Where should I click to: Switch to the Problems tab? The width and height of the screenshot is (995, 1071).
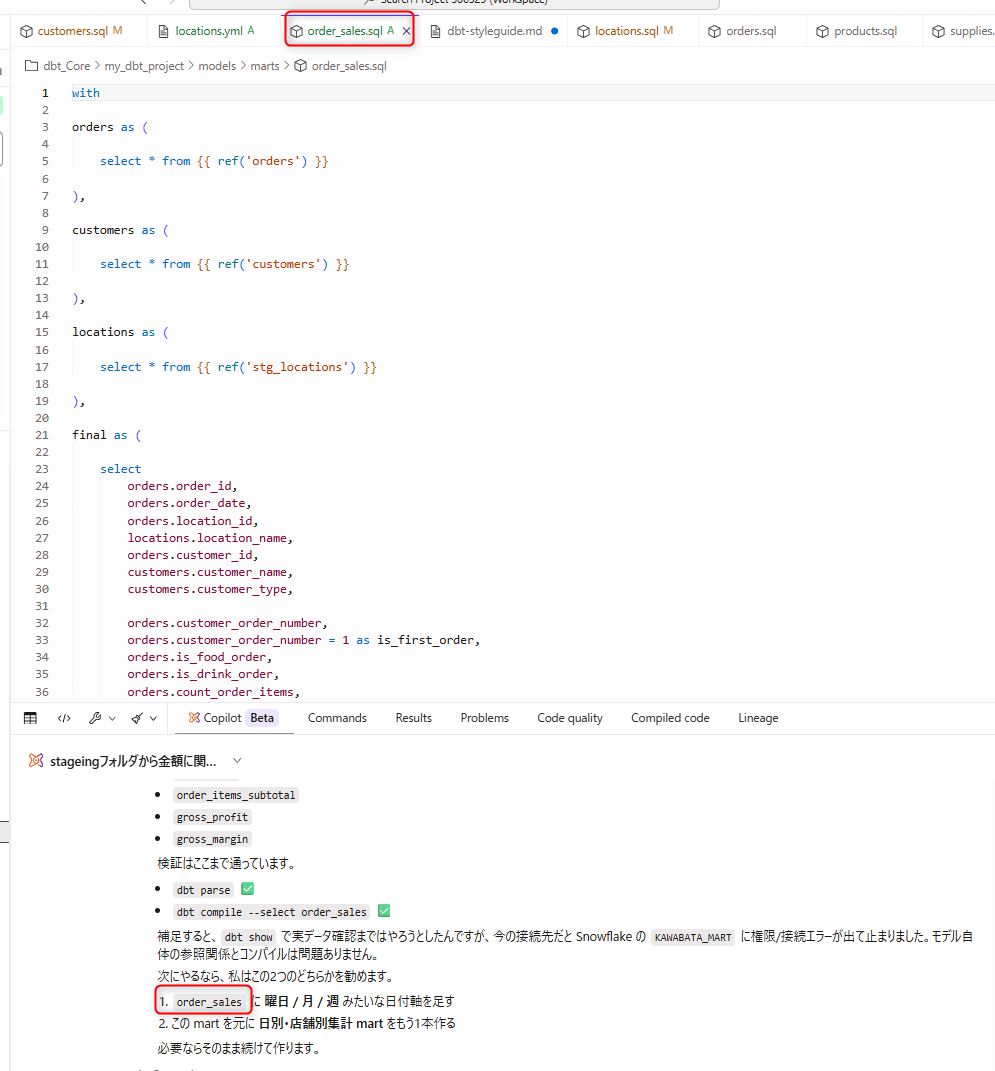[x=484, y=718]
